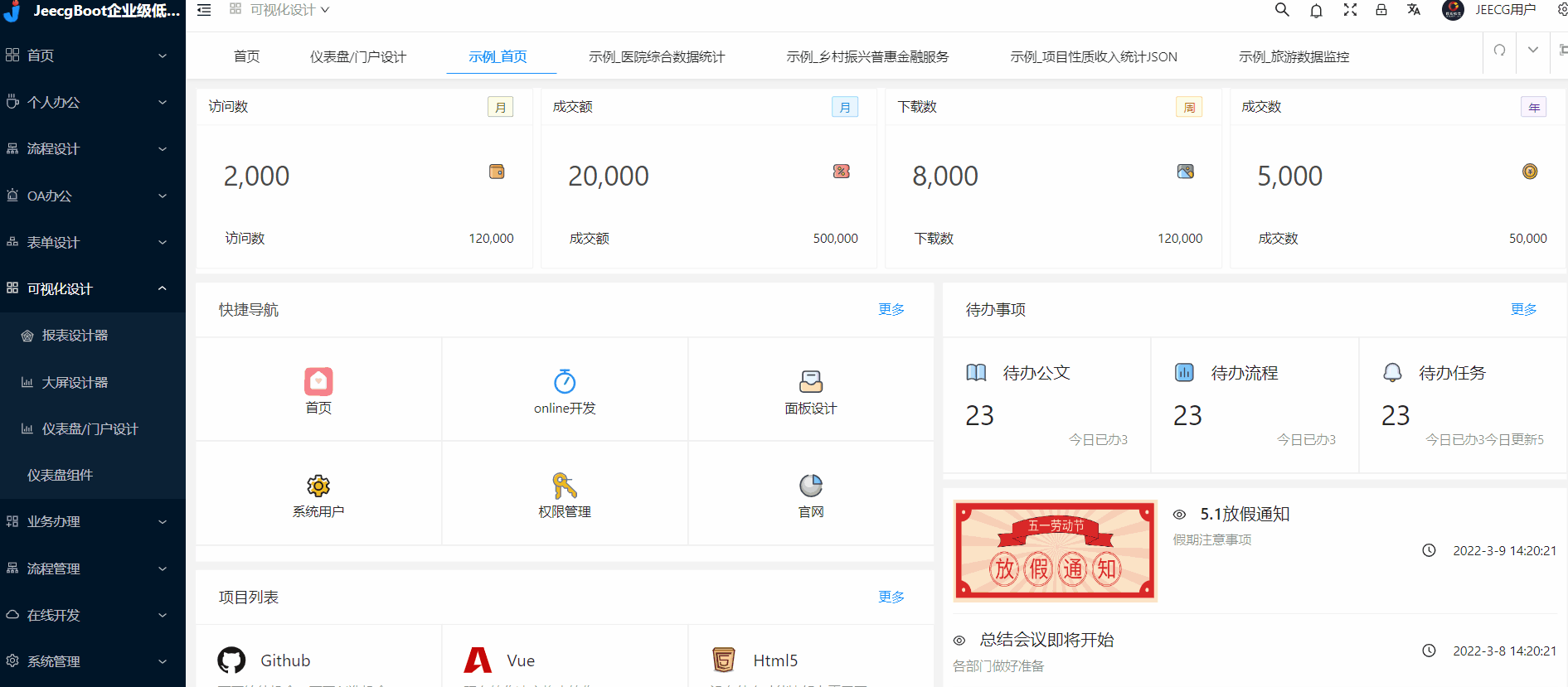The width and height of the screenshot is (1568, 687).
Task: Open notifications bell icon
Action: (x=1316, y=10)
